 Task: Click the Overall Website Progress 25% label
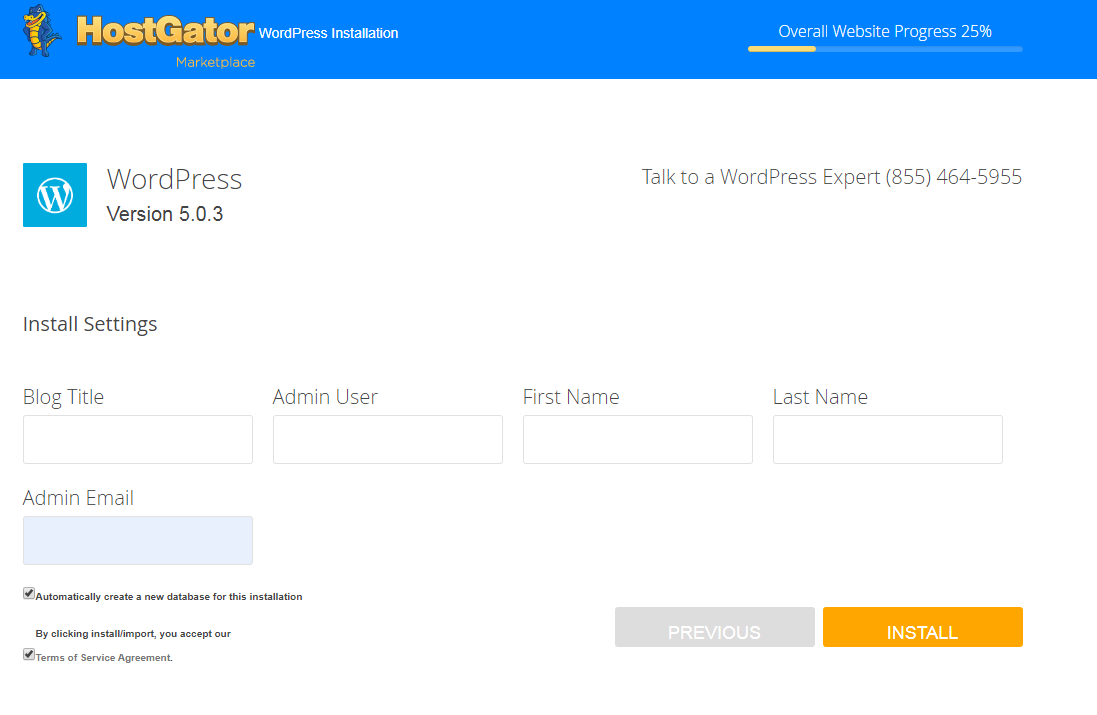tap(885, 31)
